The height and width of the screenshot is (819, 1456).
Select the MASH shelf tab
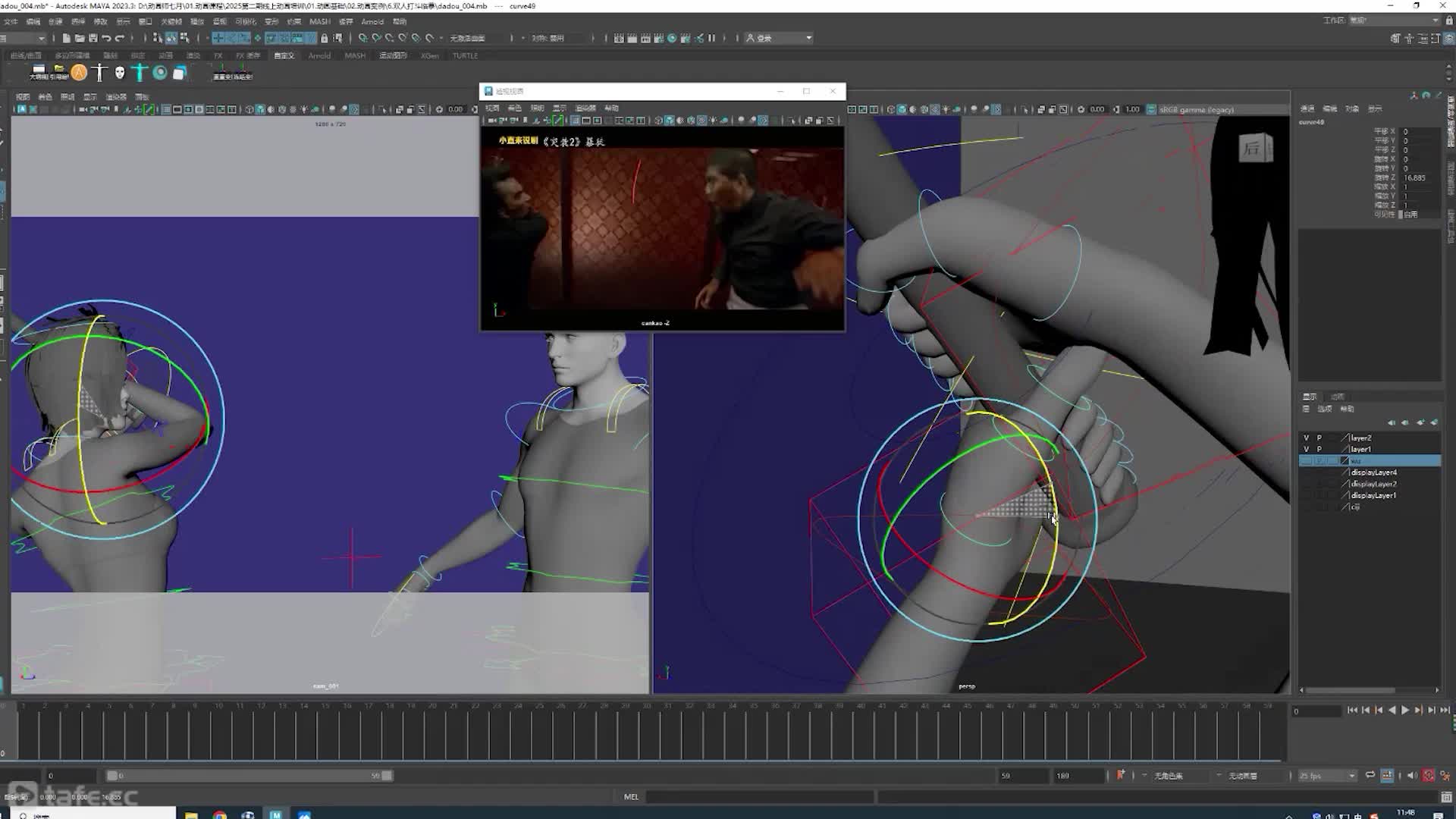point(355,55)
